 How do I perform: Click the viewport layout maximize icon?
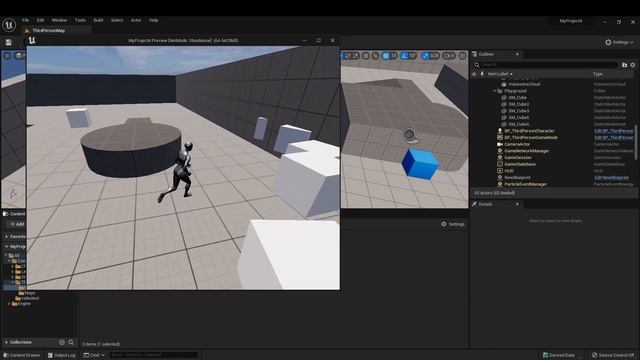tap(462, 56)
